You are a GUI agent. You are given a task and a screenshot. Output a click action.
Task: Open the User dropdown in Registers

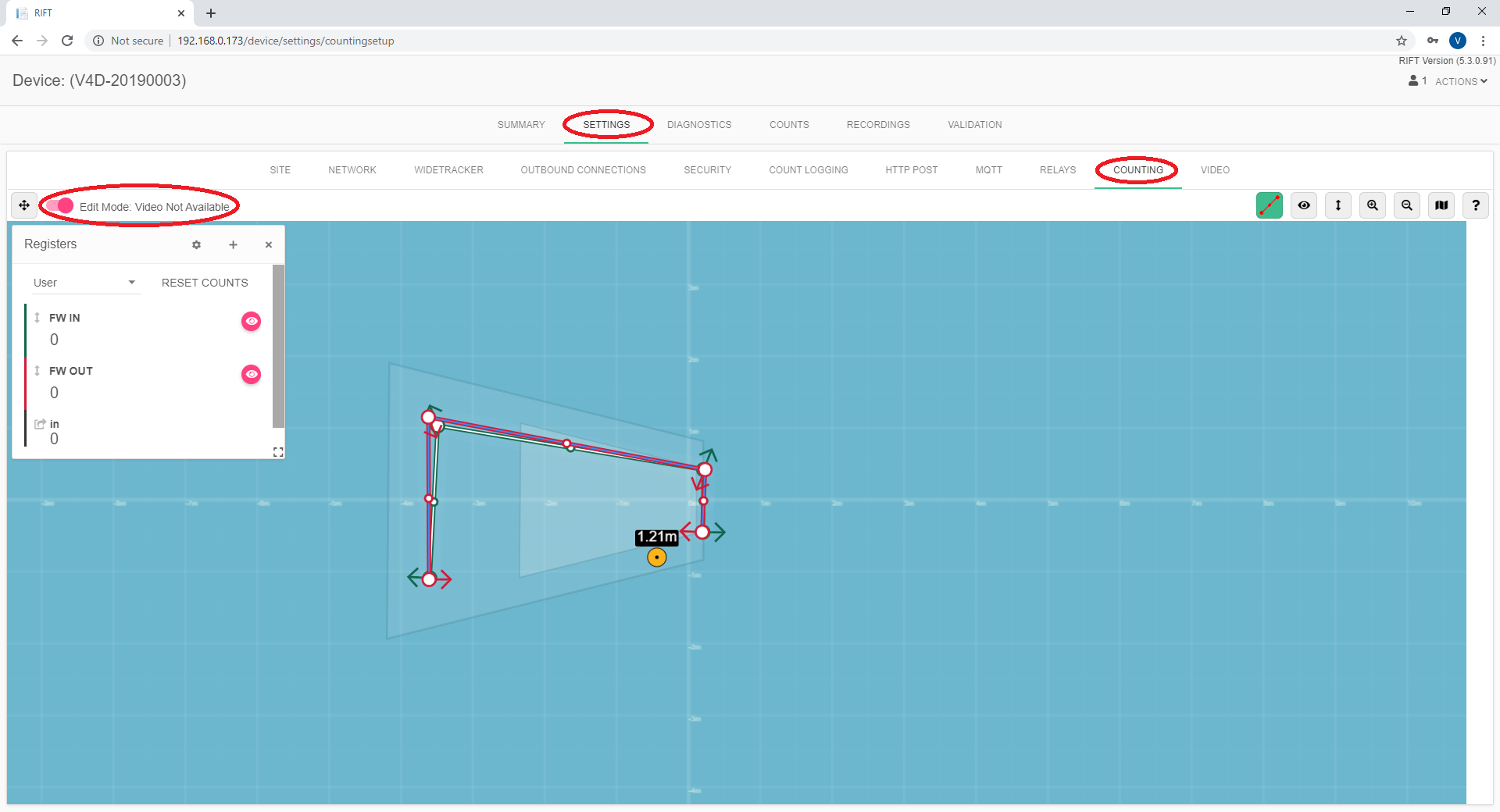coord(84,283)
